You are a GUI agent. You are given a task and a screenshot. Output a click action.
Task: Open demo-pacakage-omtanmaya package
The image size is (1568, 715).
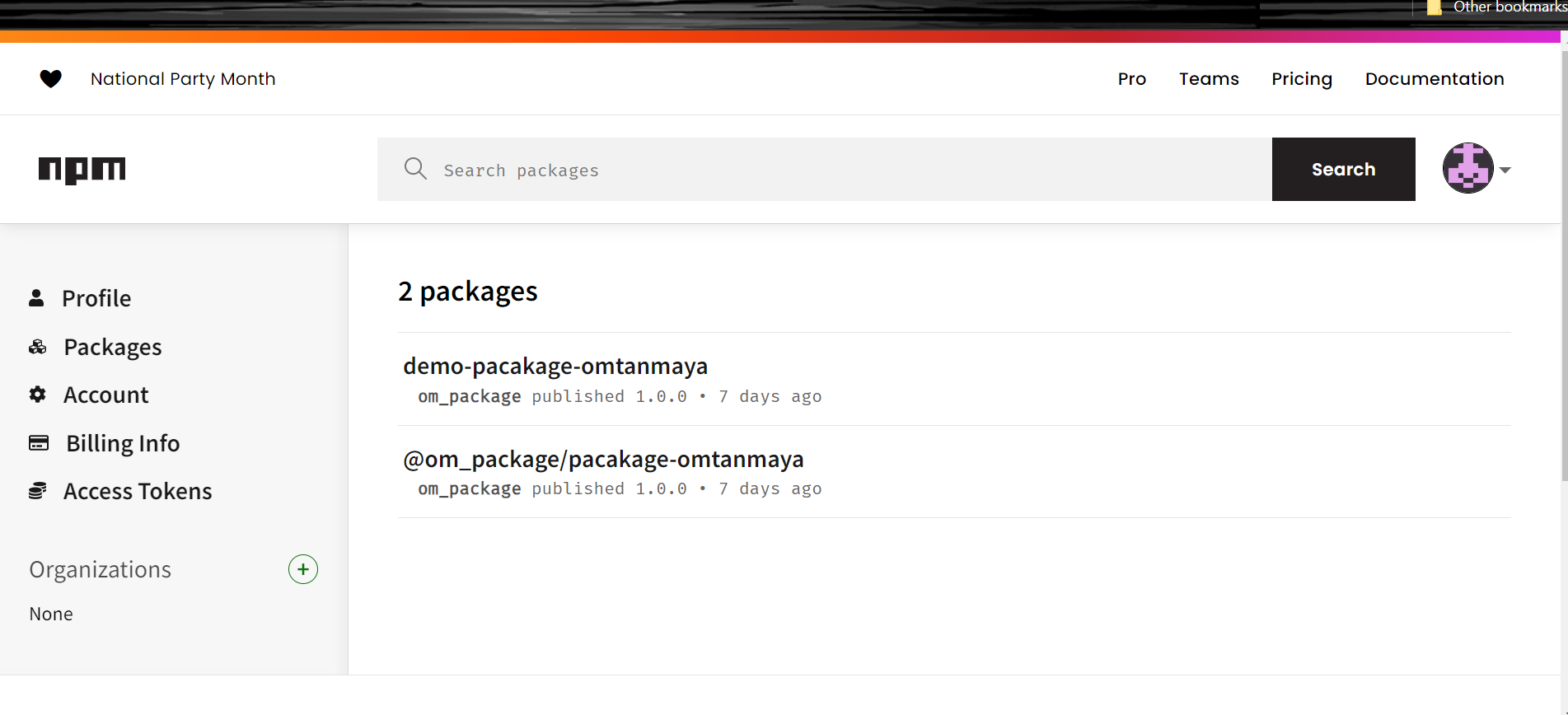[555, 366]
